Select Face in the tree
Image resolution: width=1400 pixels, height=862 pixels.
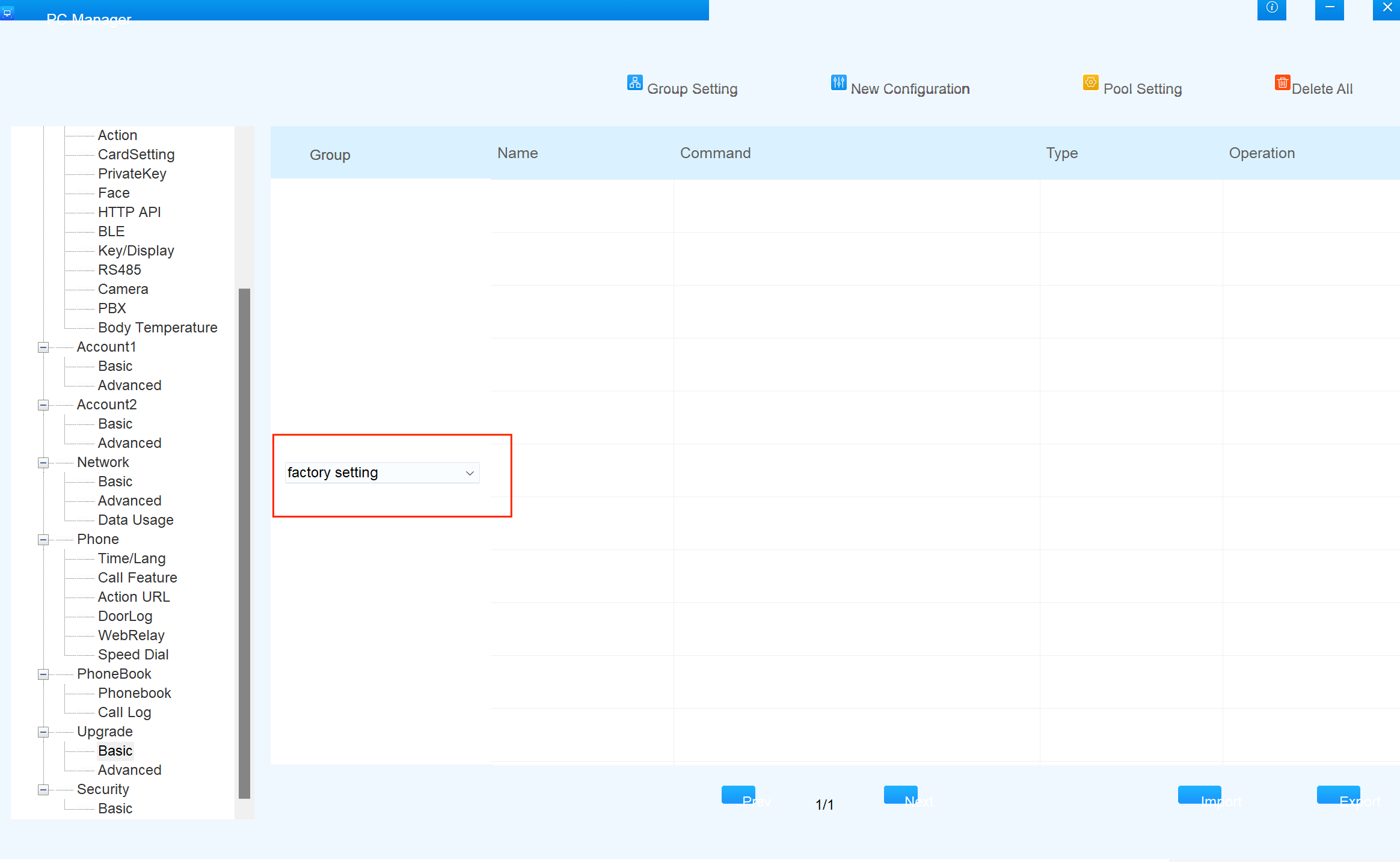[114, 193]
